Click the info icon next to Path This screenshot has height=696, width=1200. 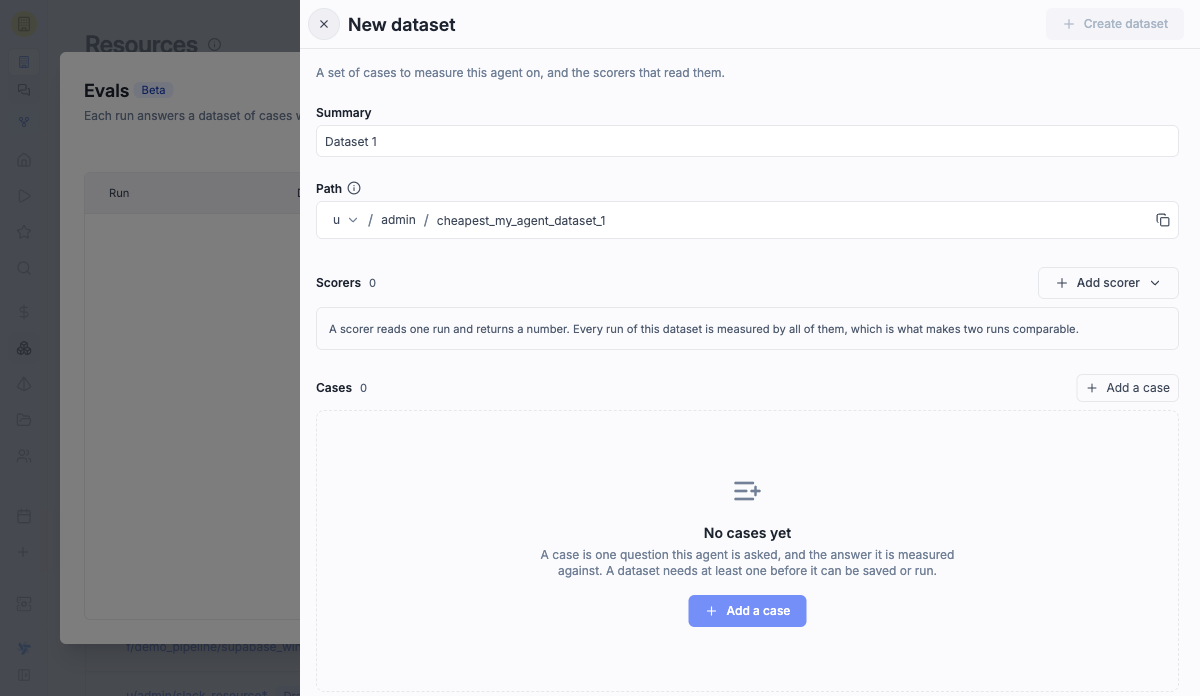(354, 188)
